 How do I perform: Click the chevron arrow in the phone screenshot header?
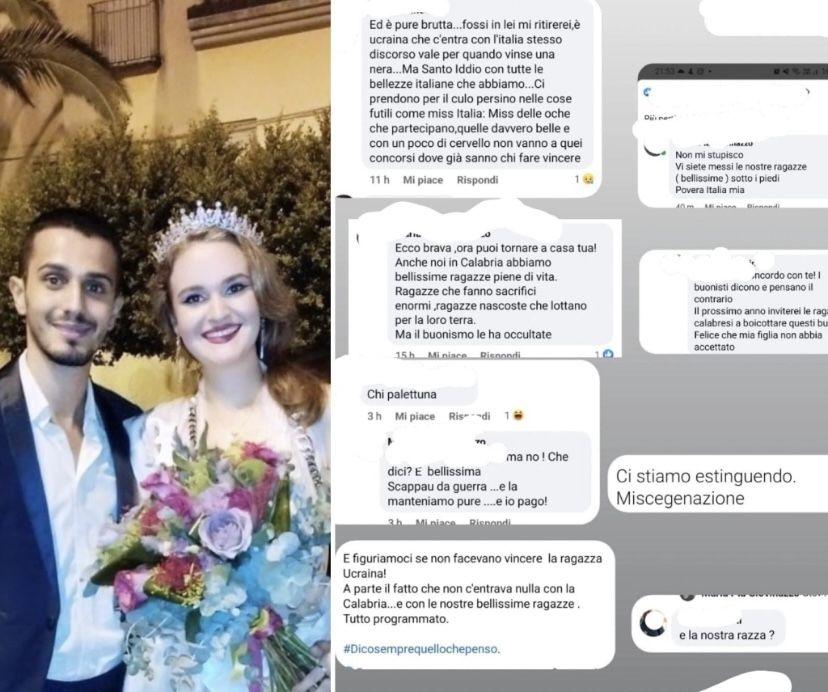click(806, 91)
